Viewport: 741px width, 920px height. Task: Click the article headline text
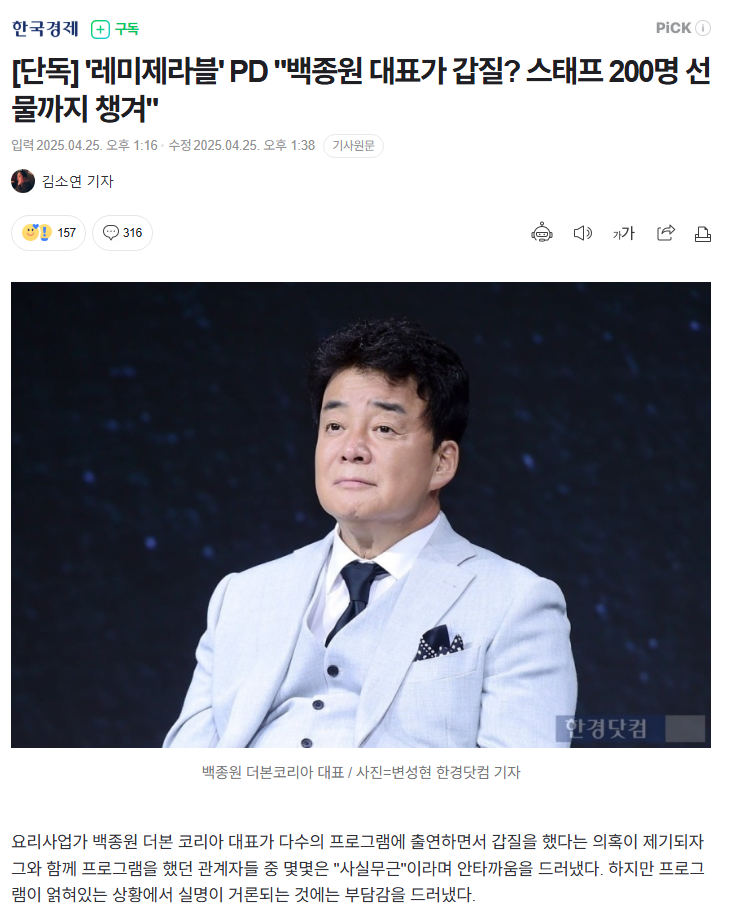click(361, 89)
